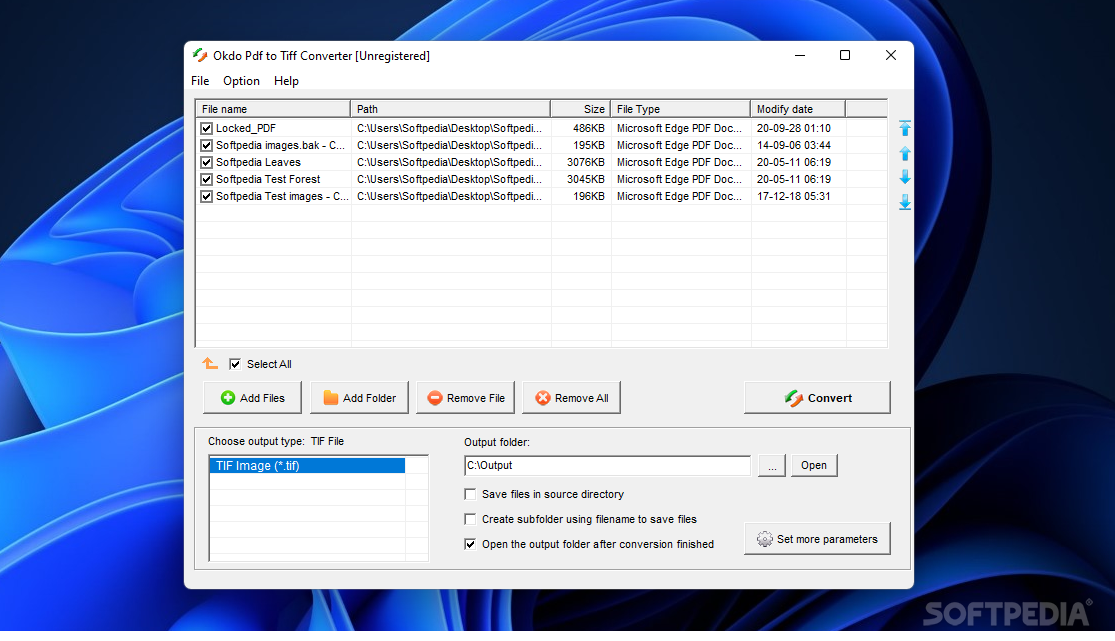Maximize the Okdo converter window

[x=845, y=55]
